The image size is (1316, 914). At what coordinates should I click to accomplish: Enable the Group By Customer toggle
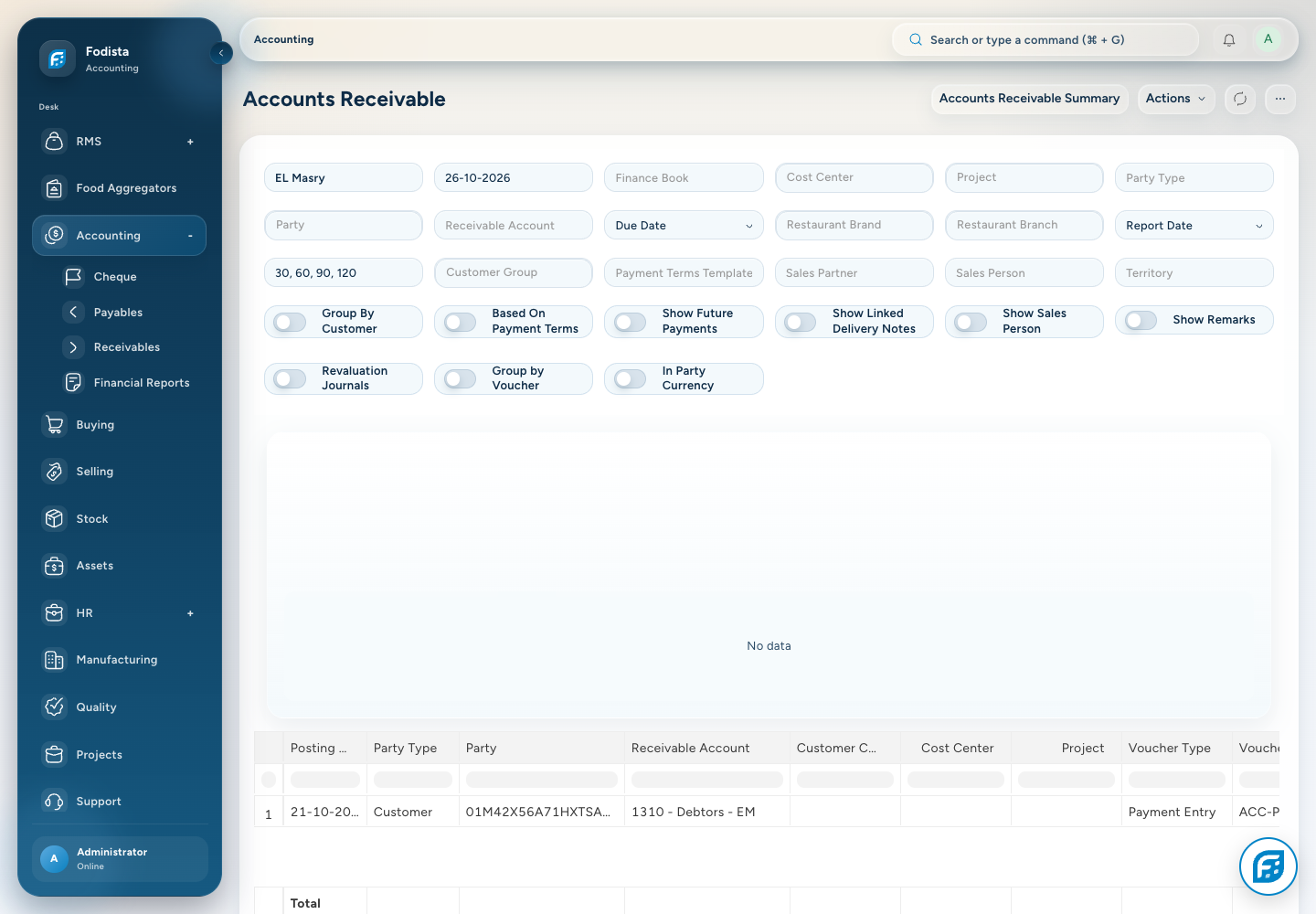[x=290, y=322]
